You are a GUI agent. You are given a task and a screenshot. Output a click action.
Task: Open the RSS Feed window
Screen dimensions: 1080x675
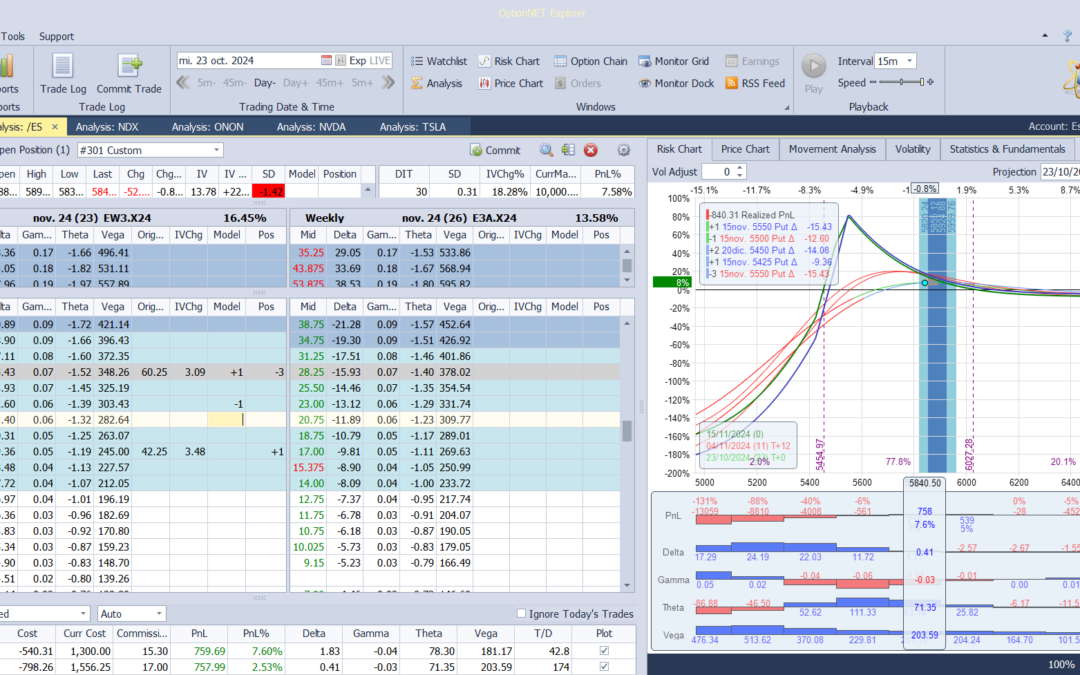tap(755, 84)
